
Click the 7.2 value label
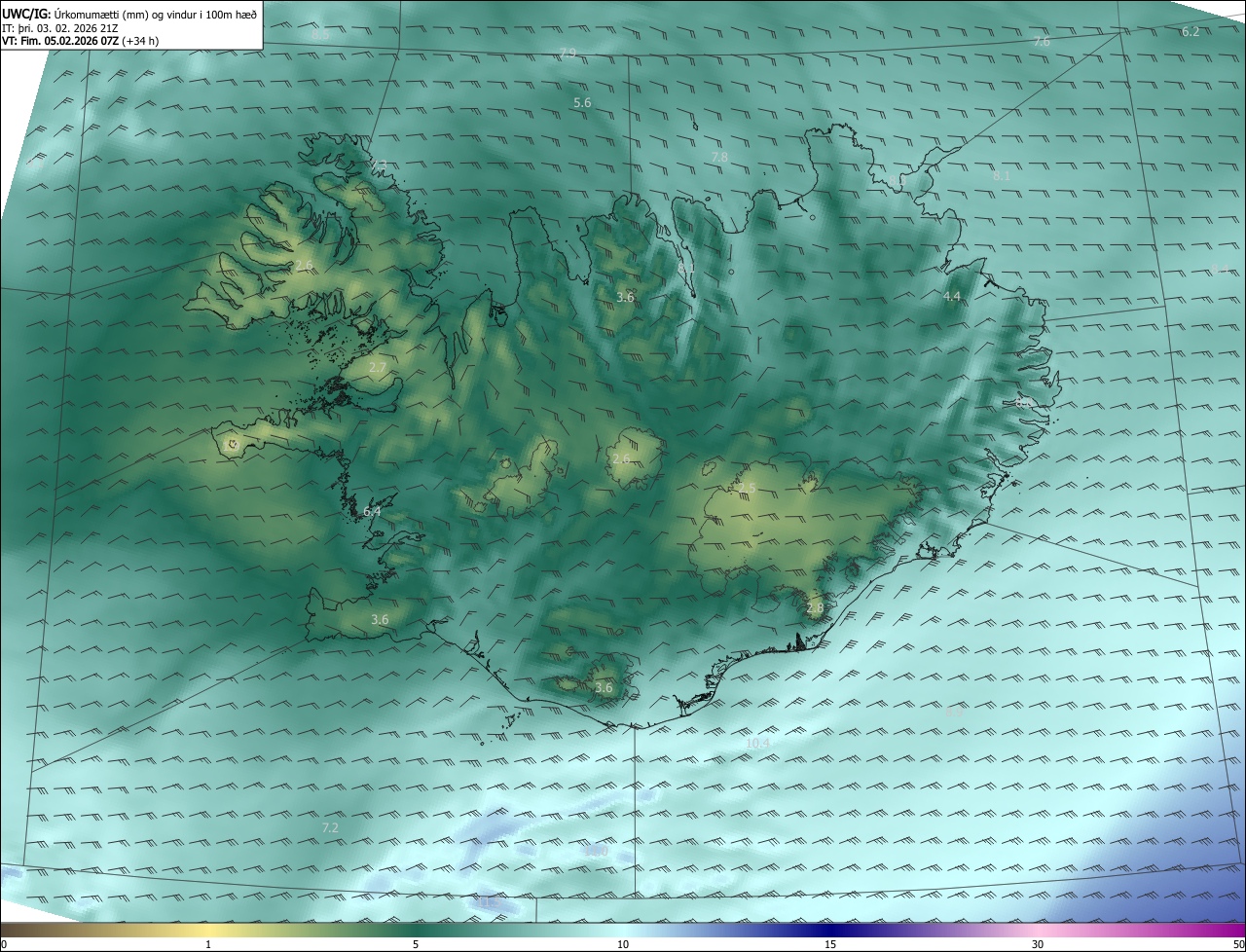[x=330, y=827]
